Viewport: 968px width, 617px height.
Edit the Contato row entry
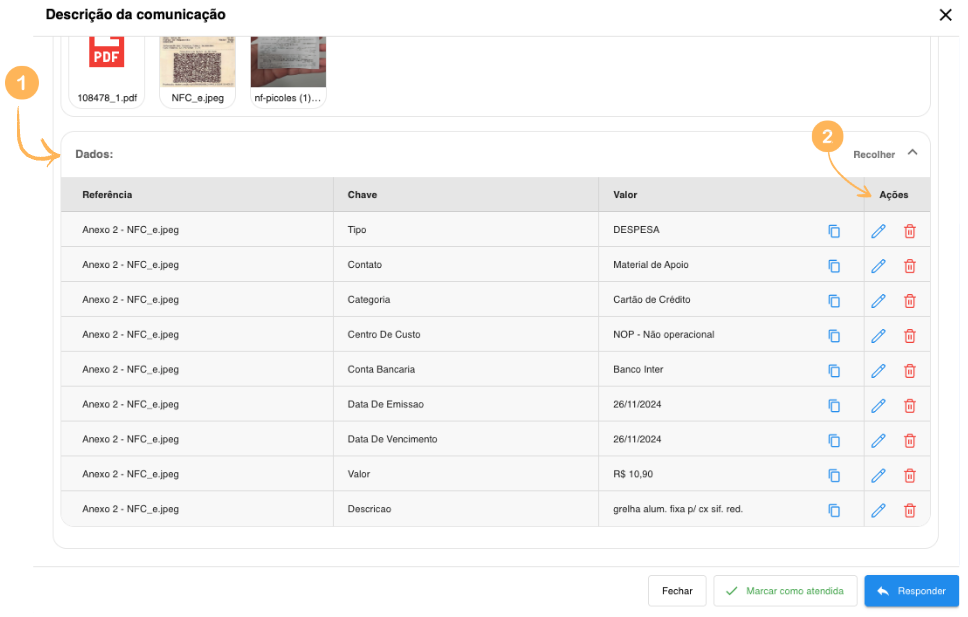(x=878, y=266)
